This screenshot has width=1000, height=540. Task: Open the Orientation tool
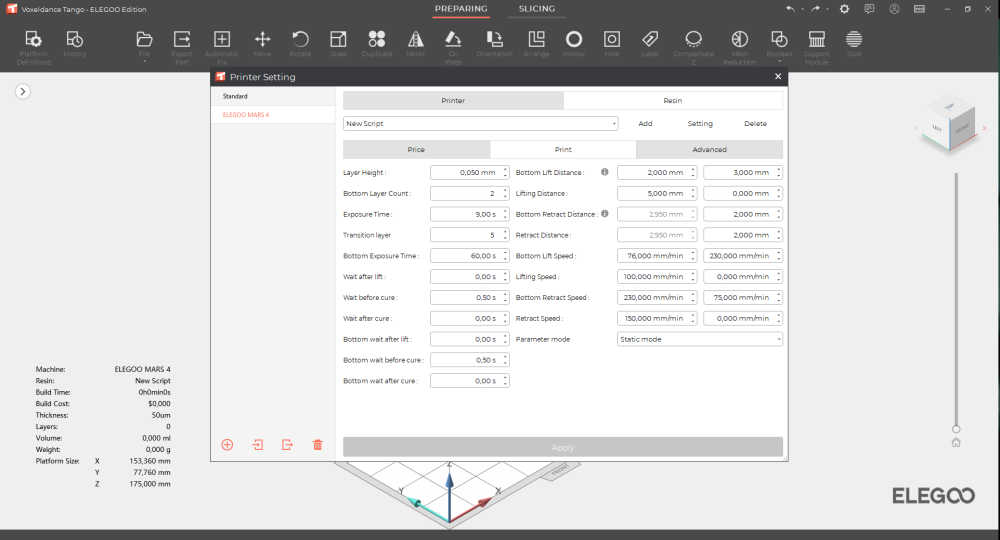pos(494,44)
